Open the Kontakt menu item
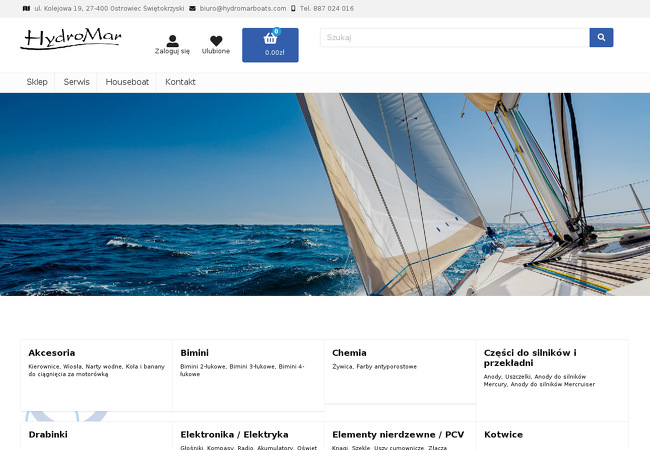The height and width of the screenshot is (450, 650). click(x=180, y=82)
